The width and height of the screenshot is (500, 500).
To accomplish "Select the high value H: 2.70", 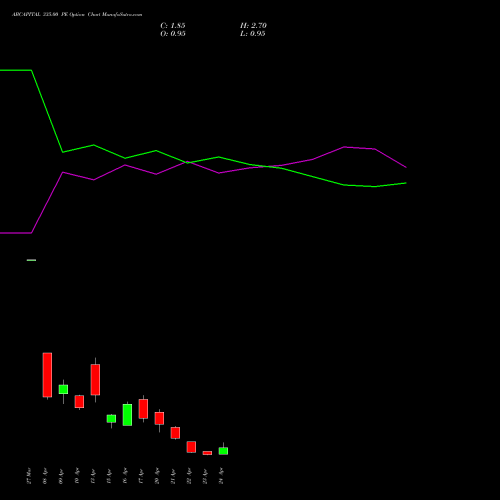I will pos(253,26).
